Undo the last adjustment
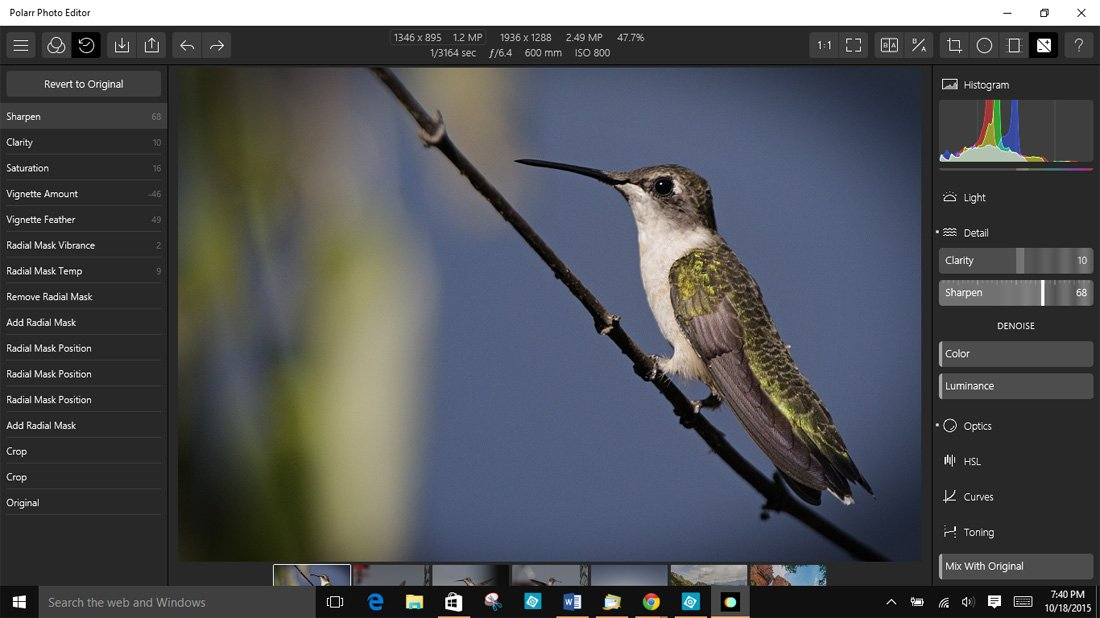The height and width of the screenshot is (618, 1100). 186,45
